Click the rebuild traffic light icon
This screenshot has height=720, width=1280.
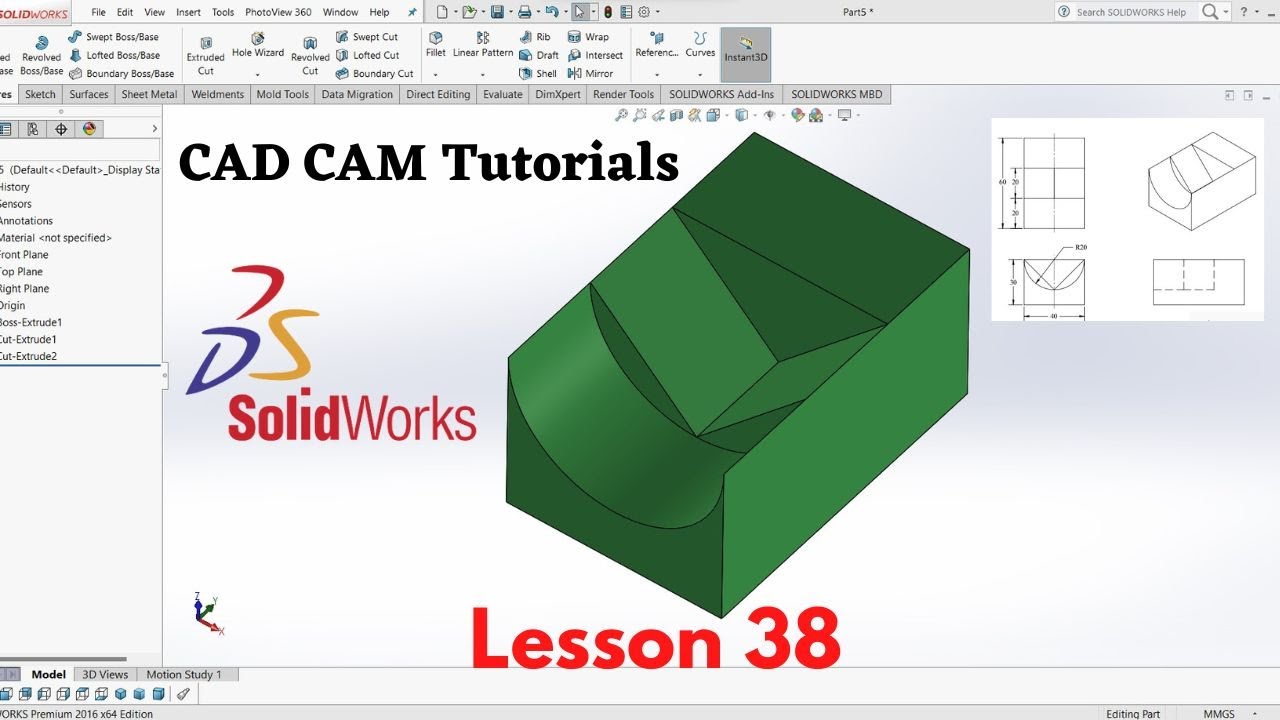tap(607, 12)
